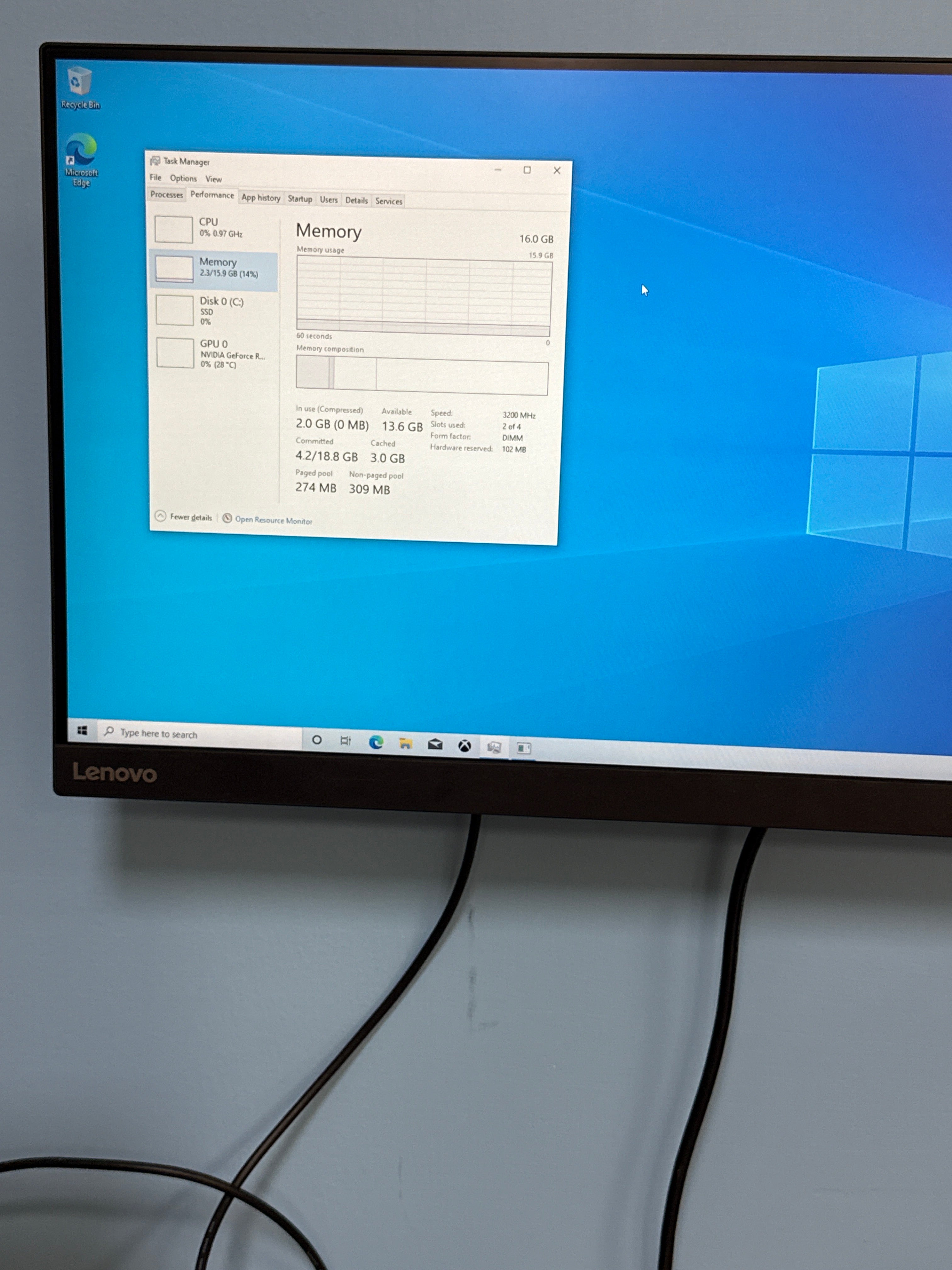952x1270 pixels.
Task: Click the '2 of 4' slots used value
Action: [x=511, y=426]
